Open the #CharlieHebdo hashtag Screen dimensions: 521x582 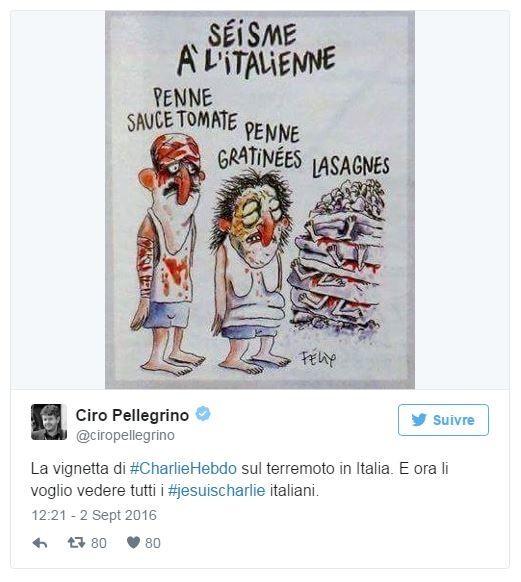click(183, 468)
